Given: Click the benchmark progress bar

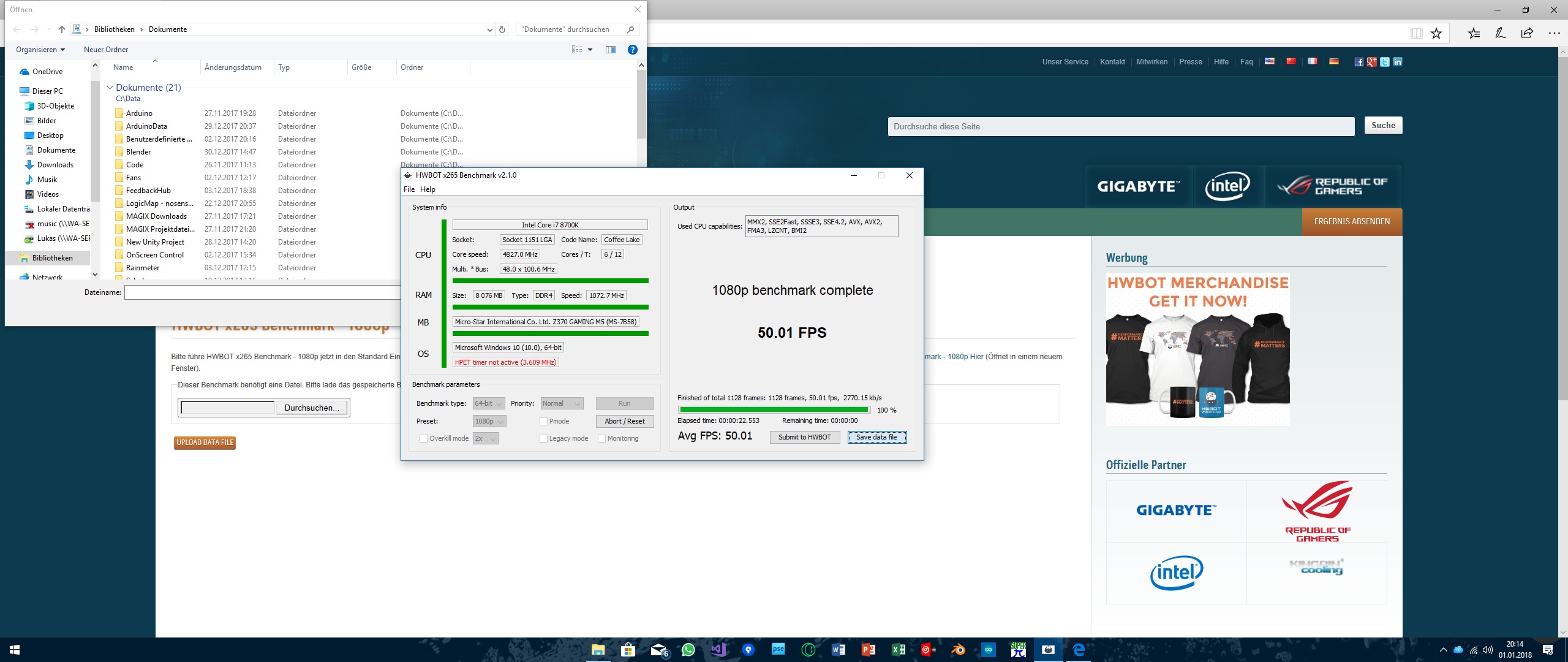Looking at the screenshot, I should click(x=774, y=409).
